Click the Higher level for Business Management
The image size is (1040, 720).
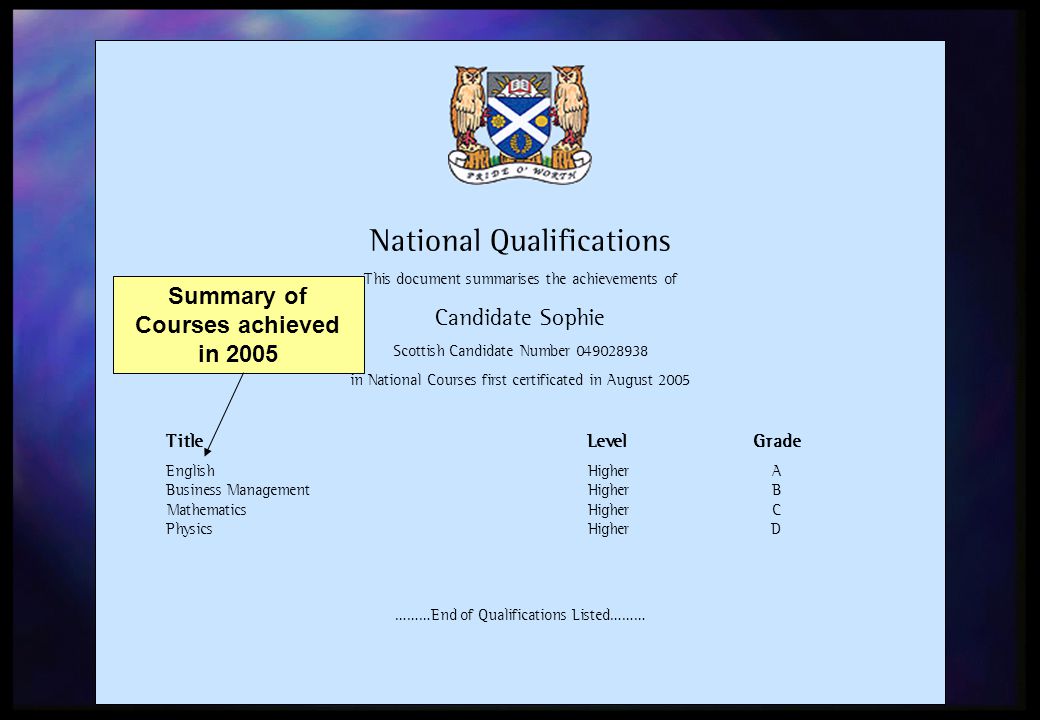(608, 490)
